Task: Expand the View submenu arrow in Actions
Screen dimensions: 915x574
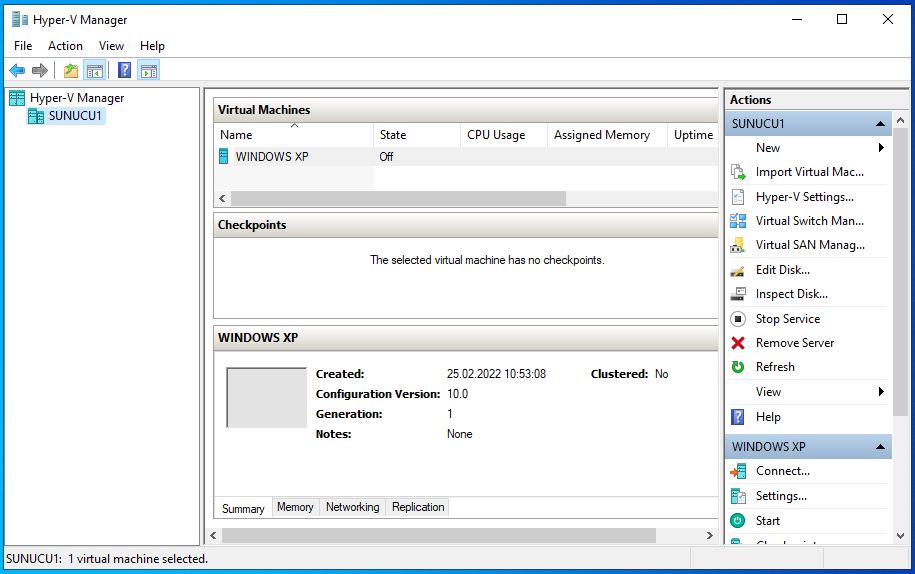Action: (881, 391)
